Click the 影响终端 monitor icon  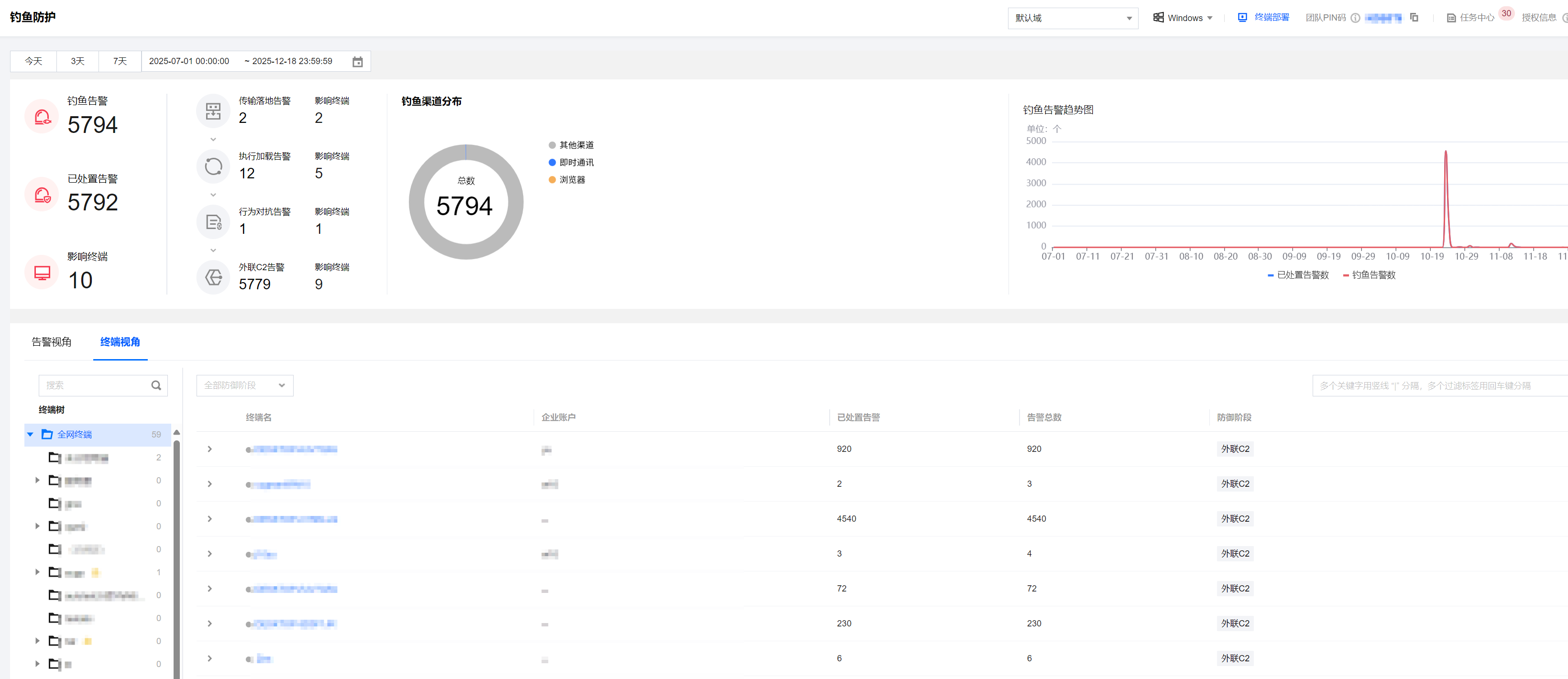(42, 272)
